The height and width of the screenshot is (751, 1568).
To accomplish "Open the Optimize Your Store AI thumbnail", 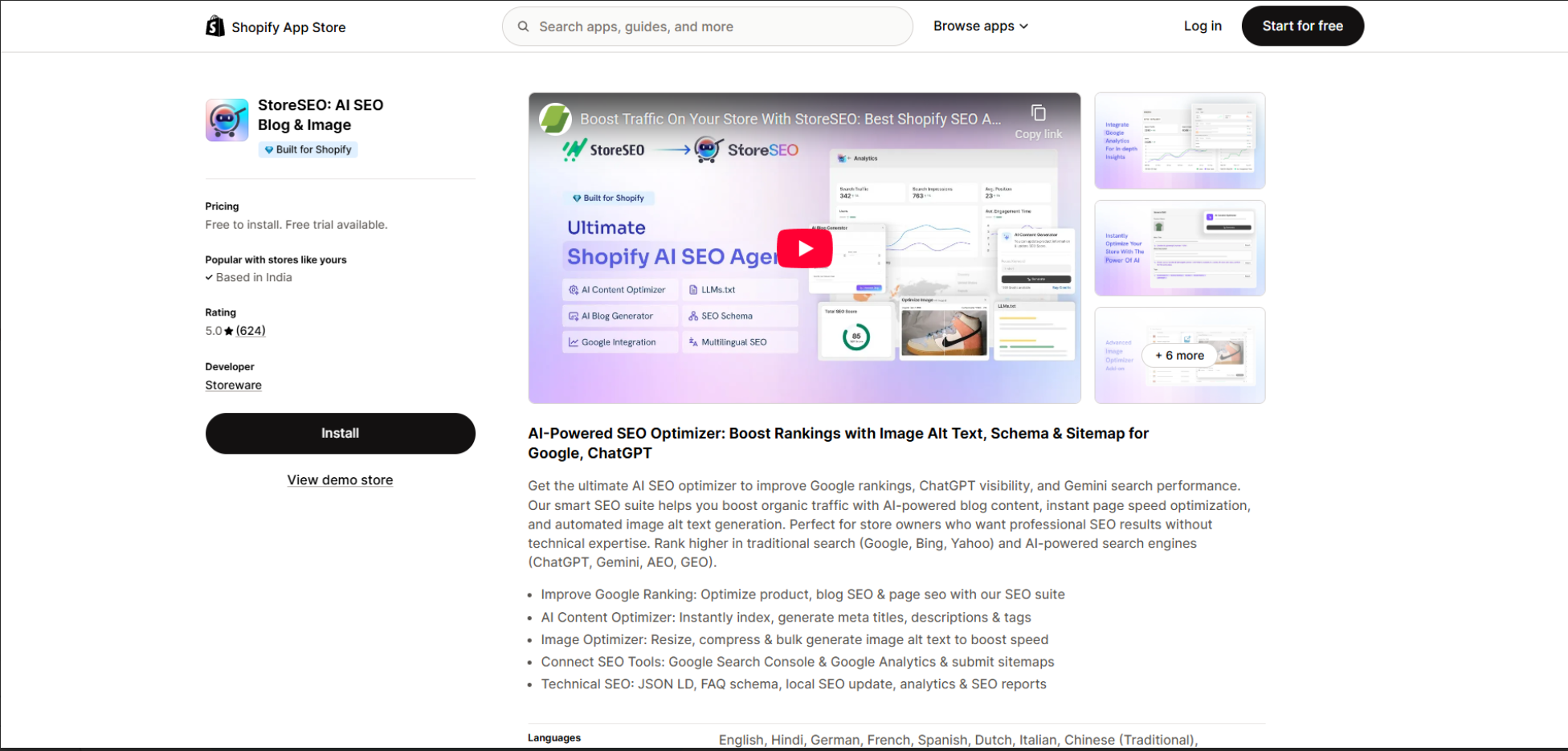I will point(1179,248).
